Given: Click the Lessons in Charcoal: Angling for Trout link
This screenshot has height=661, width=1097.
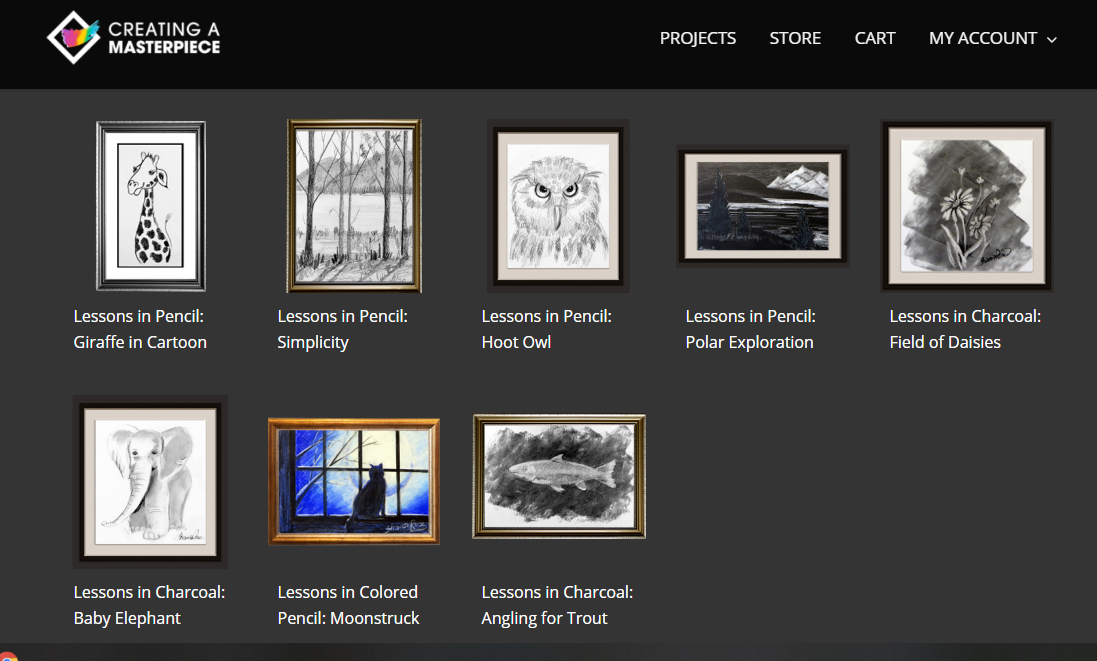Looking at the screenshot, I should pos(557,605).
